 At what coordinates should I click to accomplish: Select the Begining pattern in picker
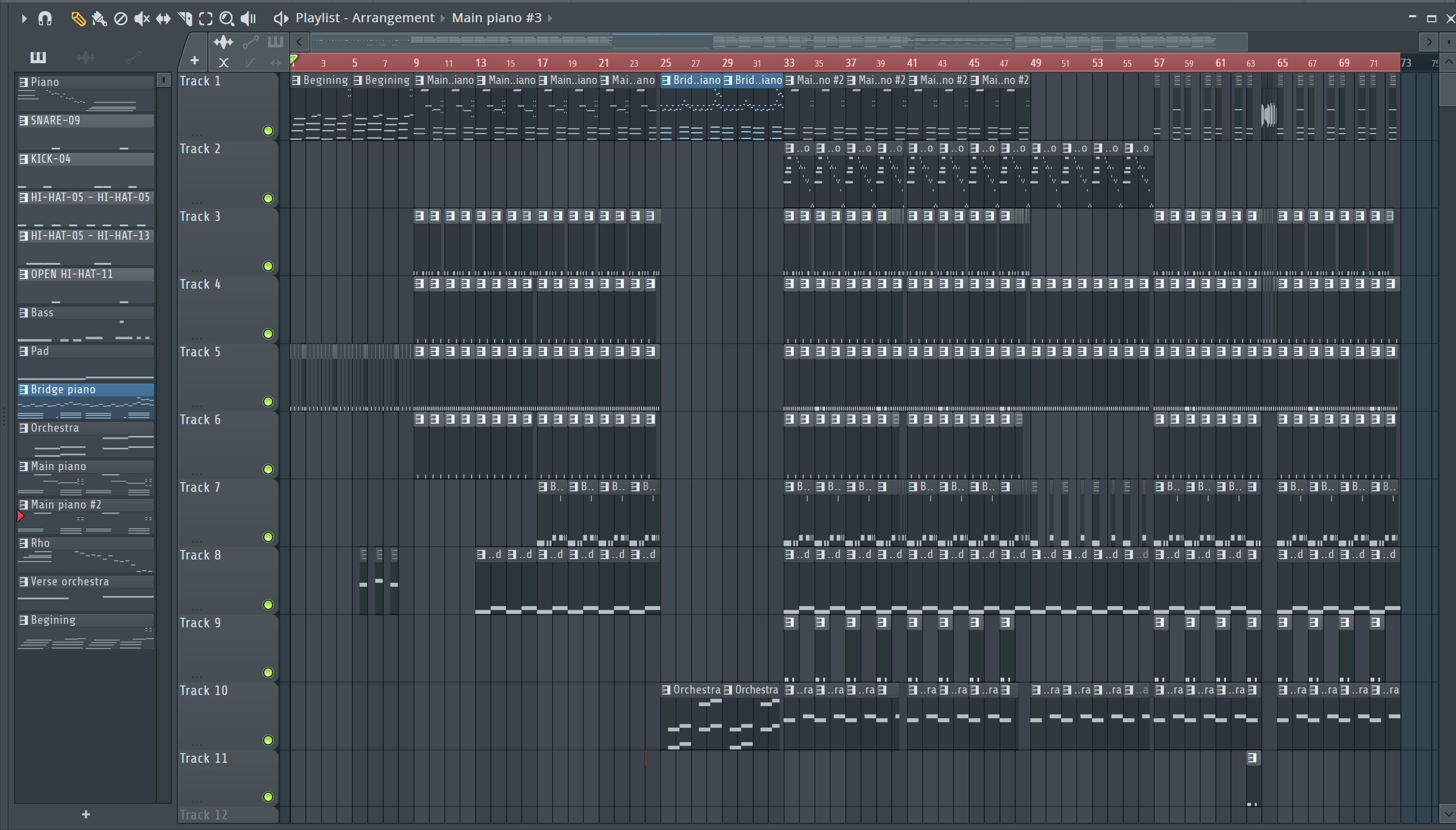click(85, 631)
